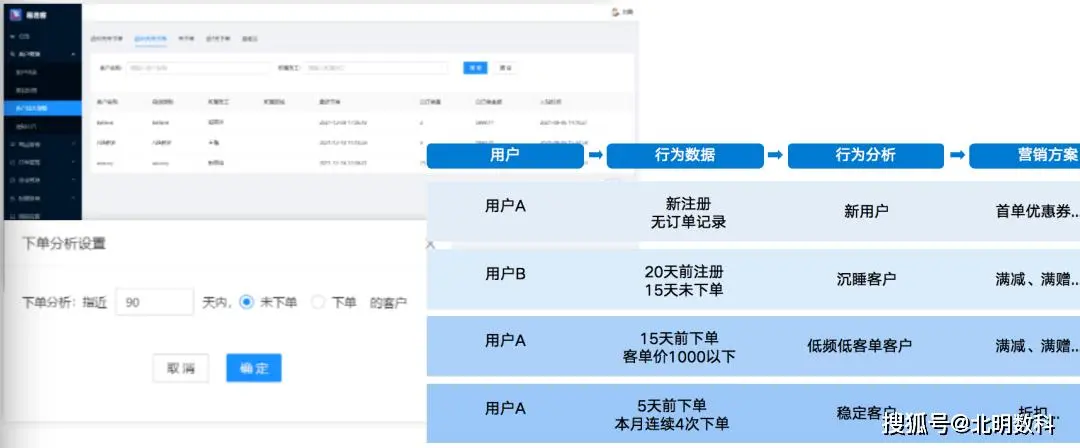Click the 用户 header box in the diagram
The image size is (1080, 448).
coord(505,156)
